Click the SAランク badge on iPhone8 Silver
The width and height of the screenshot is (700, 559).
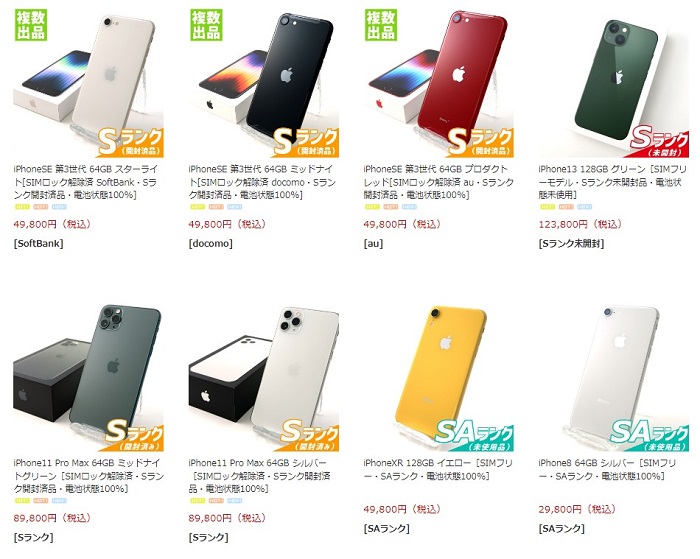point(650,435)
